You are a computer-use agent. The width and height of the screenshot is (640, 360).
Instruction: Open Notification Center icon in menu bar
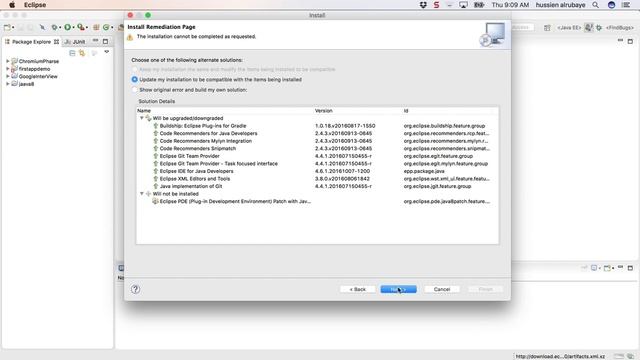pyautogui.click(x=626, y=5)
